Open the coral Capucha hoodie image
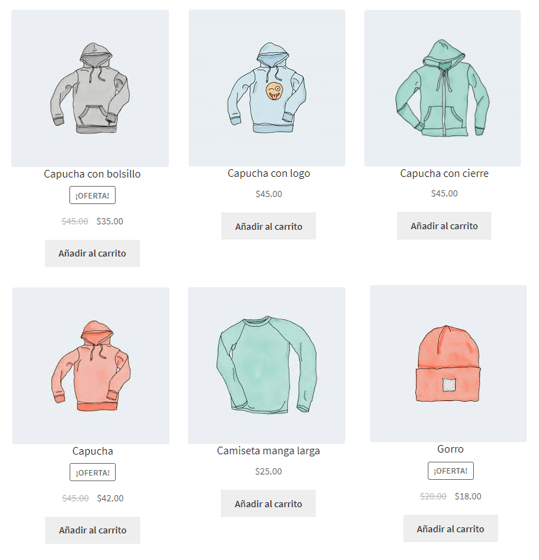This screenshot has height=560, width=539. coord(91,366)
